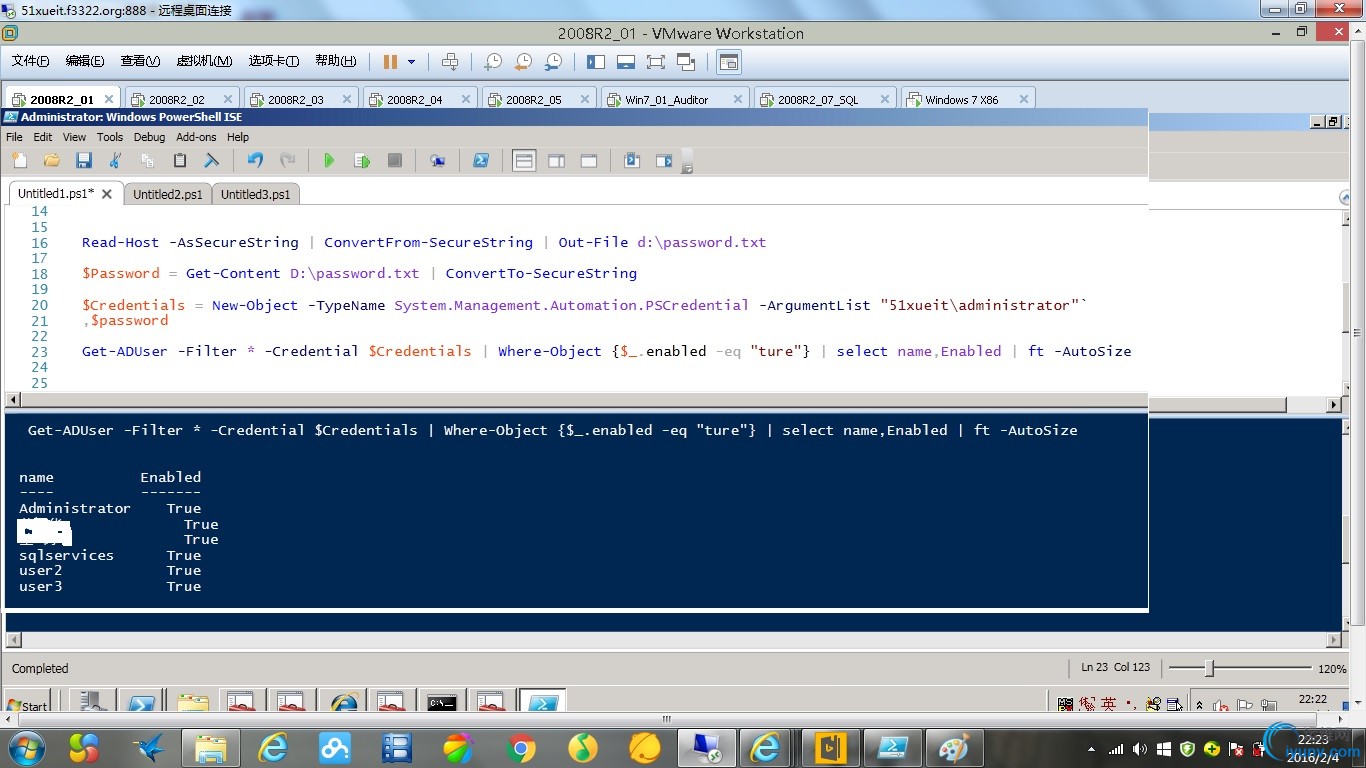Open the View menu in PowerShell ISE

[74, 137]
